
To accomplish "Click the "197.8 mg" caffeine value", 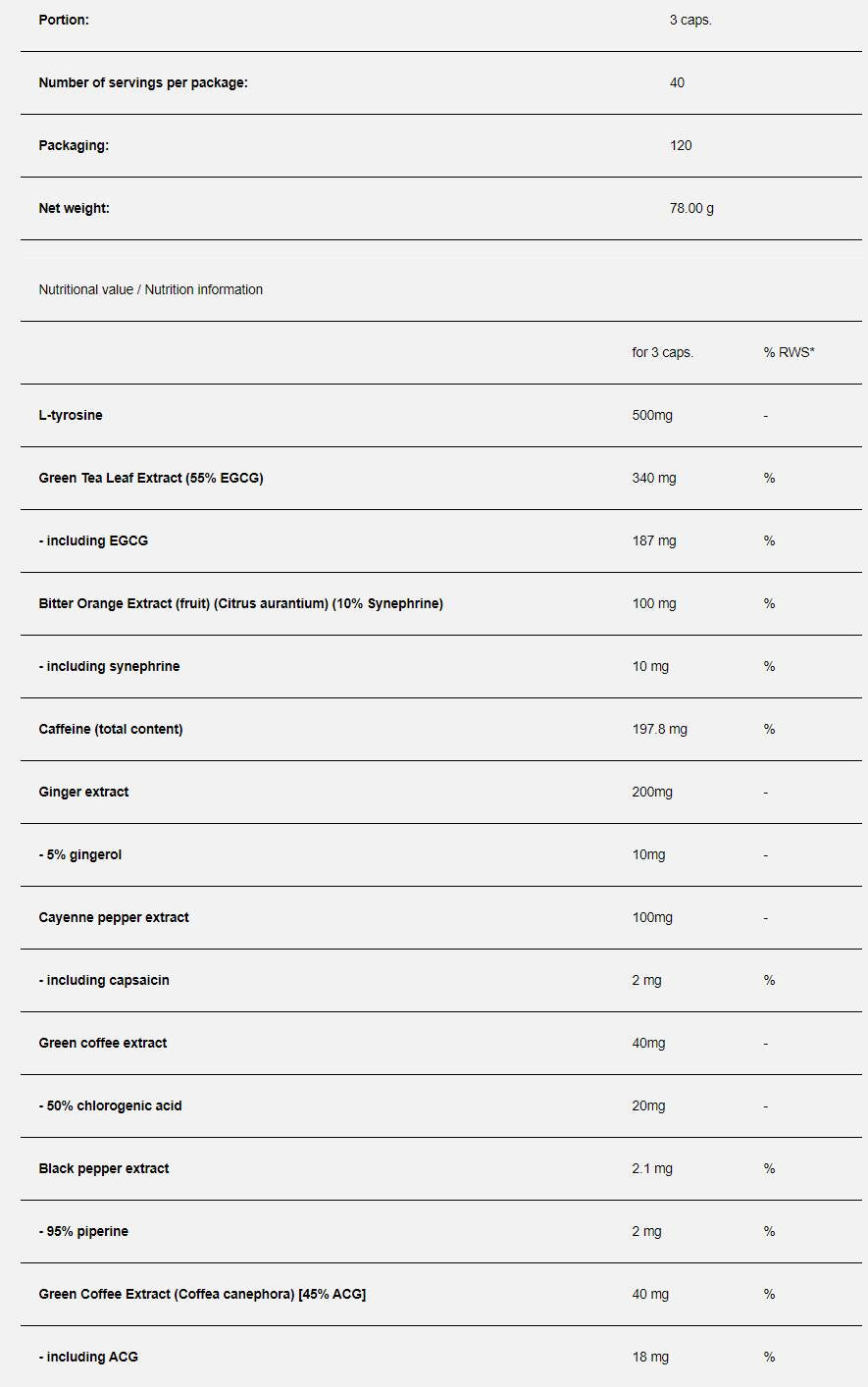I will click(659, 729).
